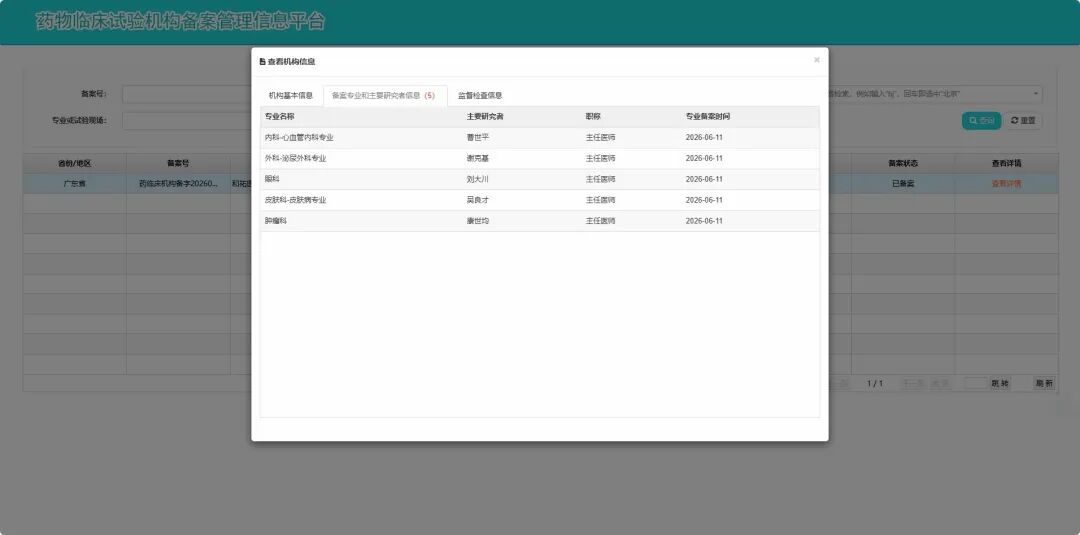Close the 查看机构信息 dialog via ×
1080x535 pixels.
(816, 60)
